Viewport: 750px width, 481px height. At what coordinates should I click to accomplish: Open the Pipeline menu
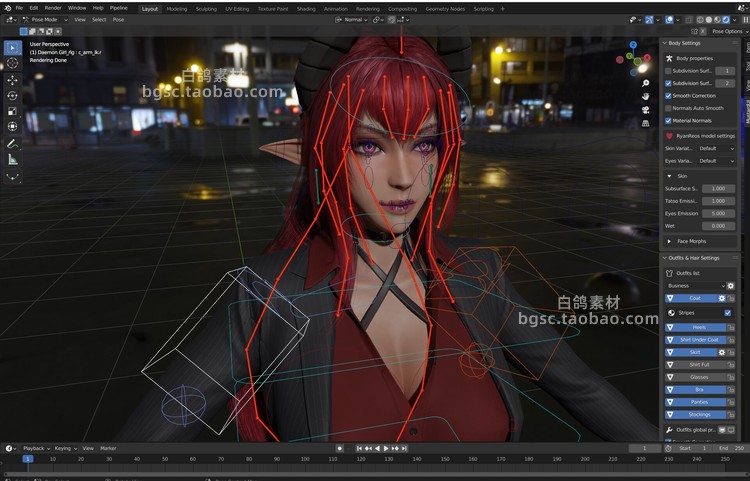point(119,8)
